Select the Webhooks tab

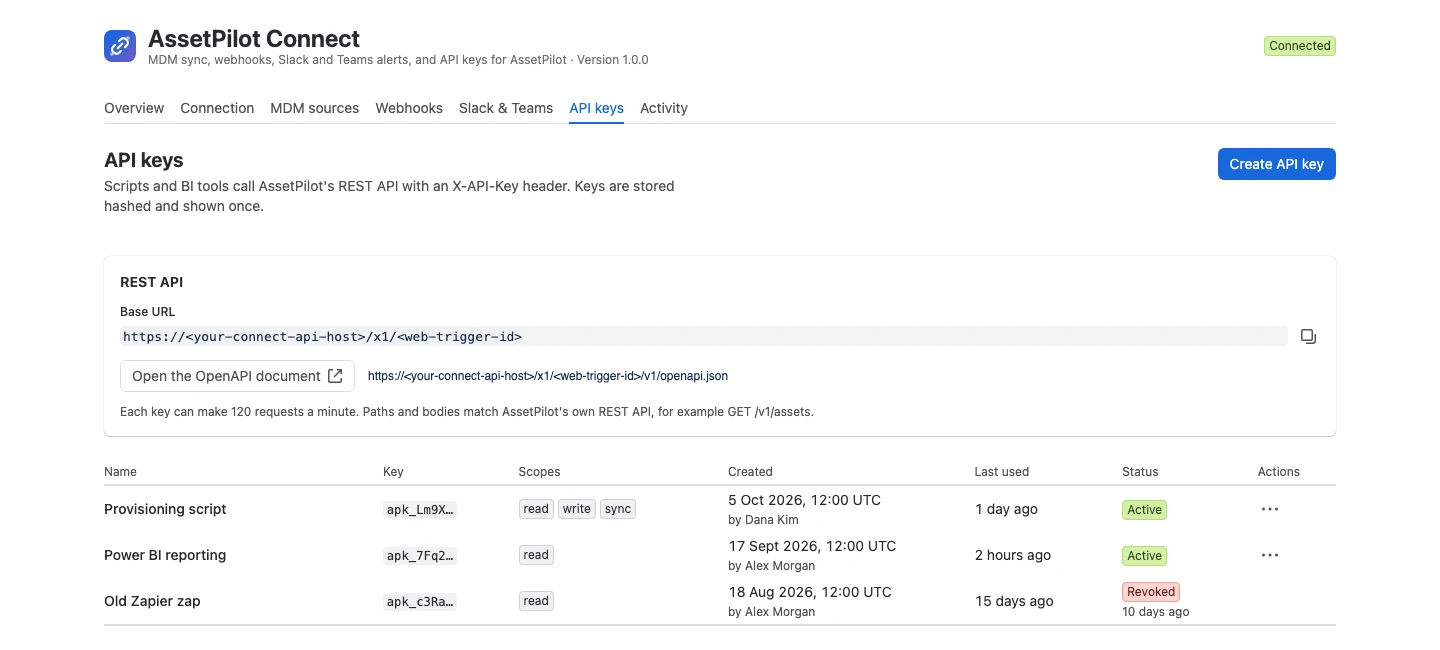tap(409, 108)
